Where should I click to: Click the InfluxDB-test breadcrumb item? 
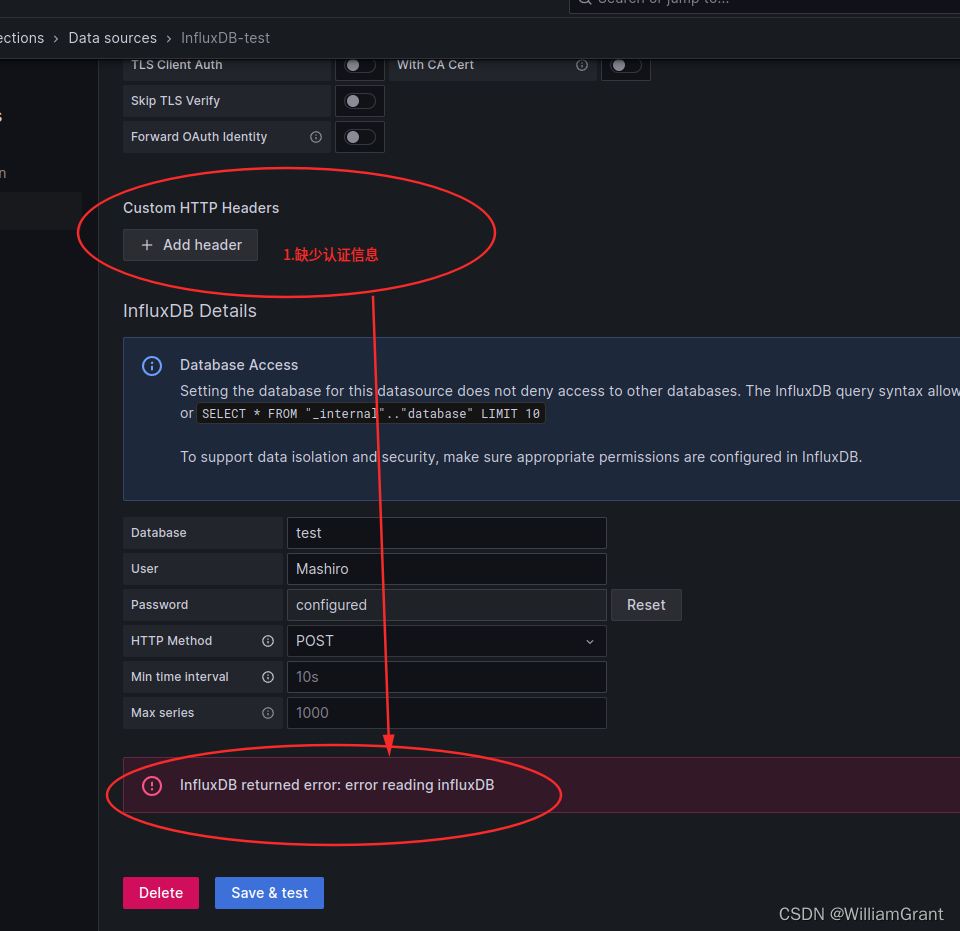[x=225, y=37]
